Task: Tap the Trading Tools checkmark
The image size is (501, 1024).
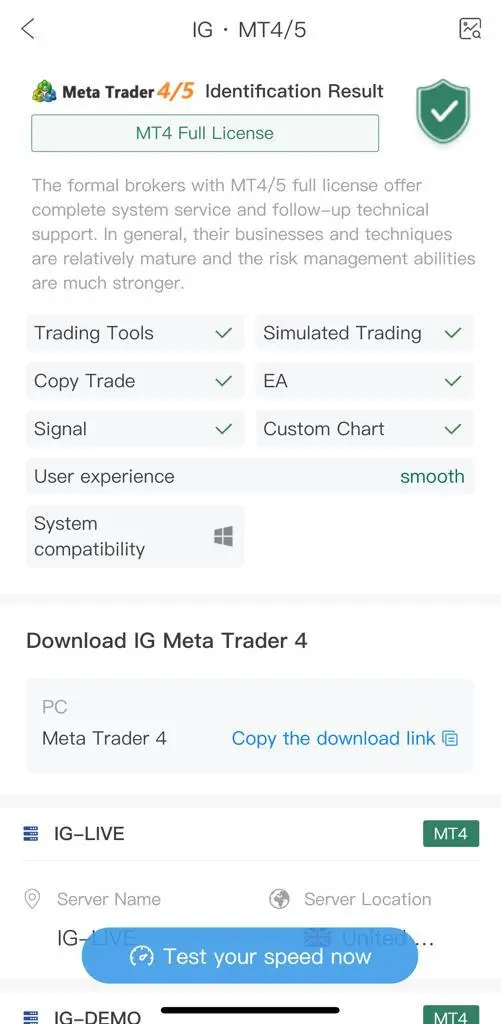Action: point(223,333)
